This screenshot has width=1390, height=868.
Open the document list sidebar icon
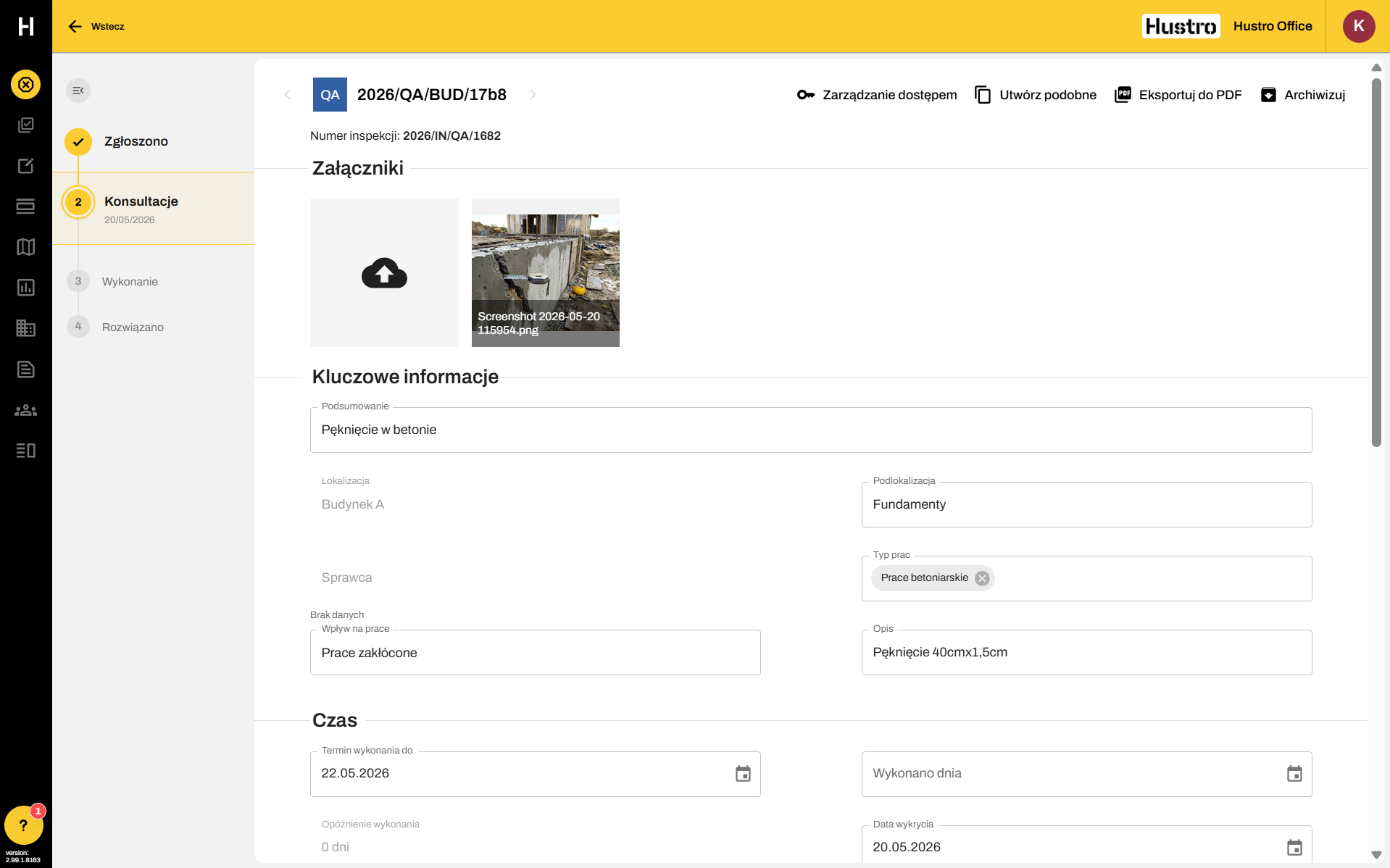pyautogui.click(x=26, y=370)
